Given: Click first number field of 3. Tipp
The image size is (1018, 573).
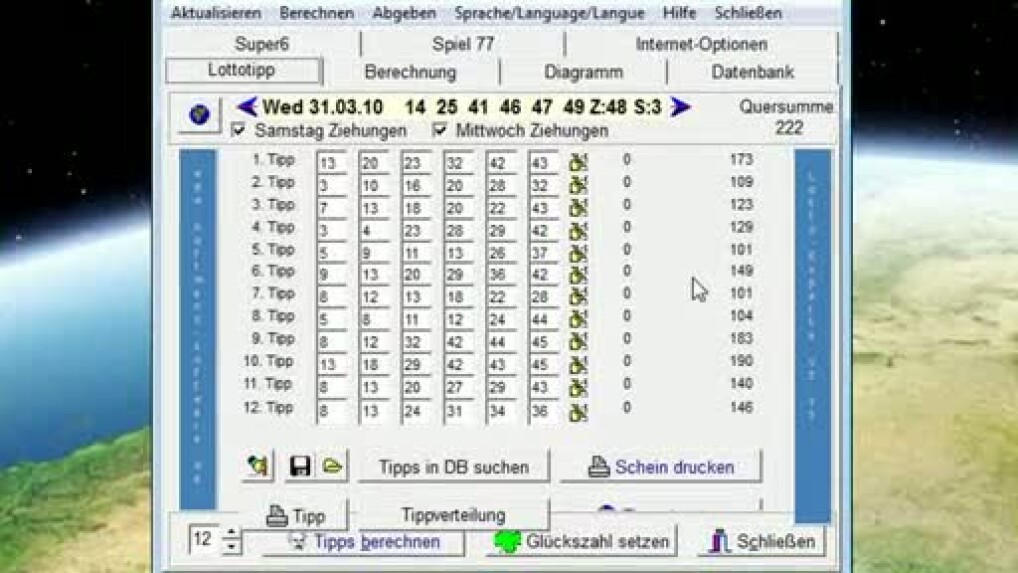Looking at the screenshot, I should pyautogui.click(x=332, y=206).
